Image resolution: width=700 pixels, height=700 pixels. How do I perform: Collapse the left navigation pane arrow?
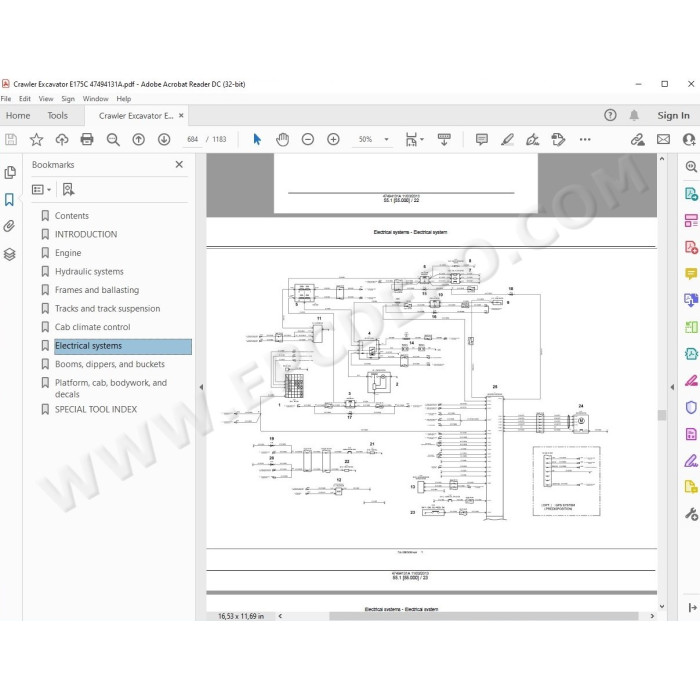201,388
